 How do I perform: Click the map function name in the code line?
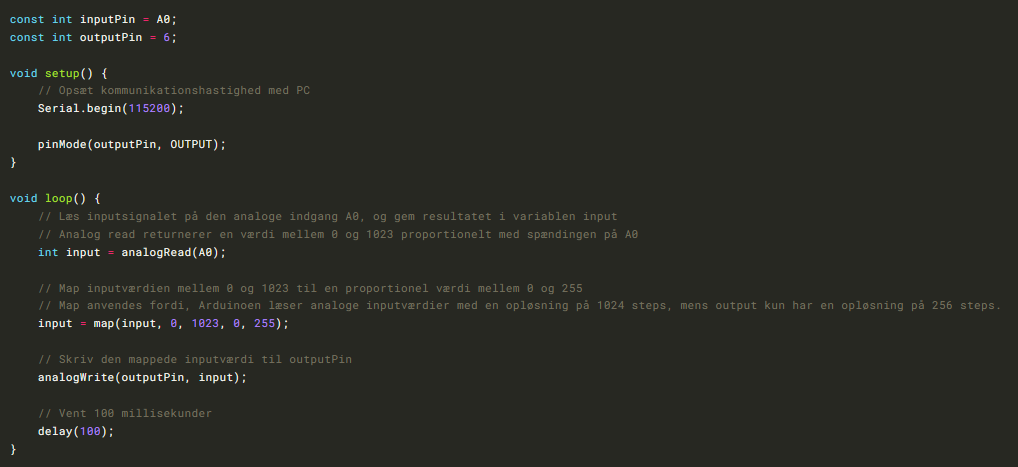tap(100, 324)
